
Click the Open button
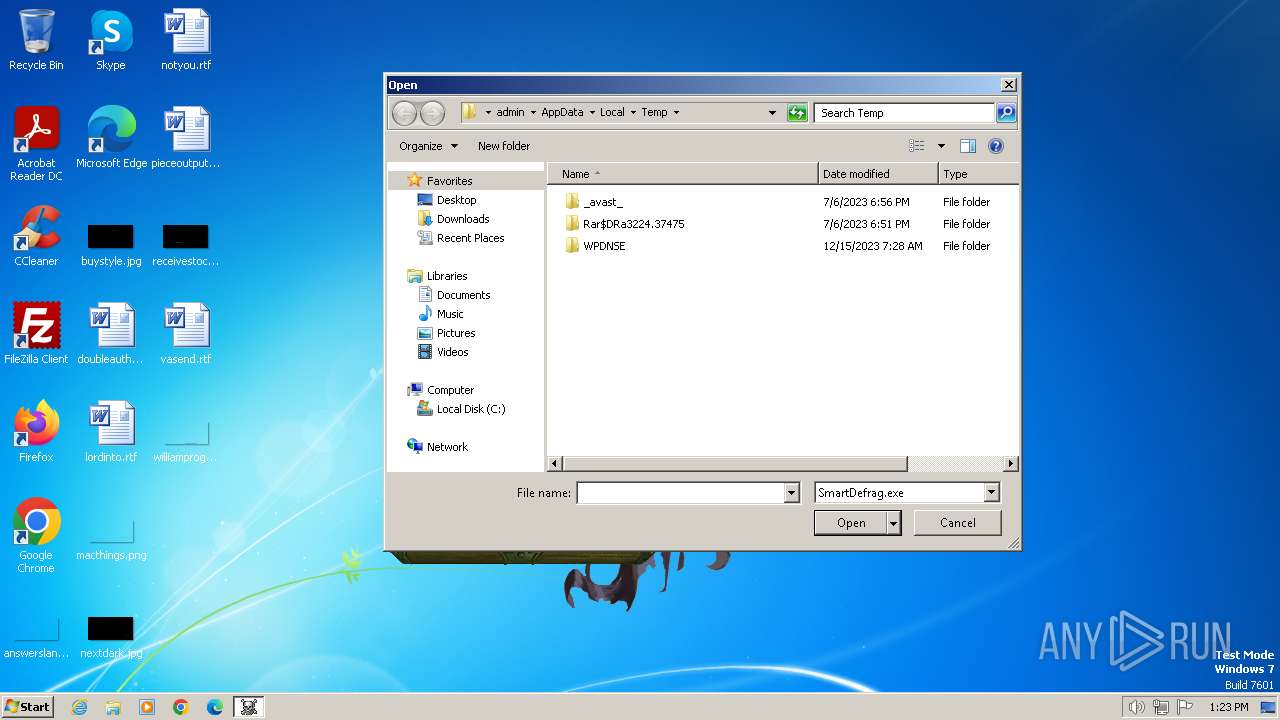coord(851,523)
